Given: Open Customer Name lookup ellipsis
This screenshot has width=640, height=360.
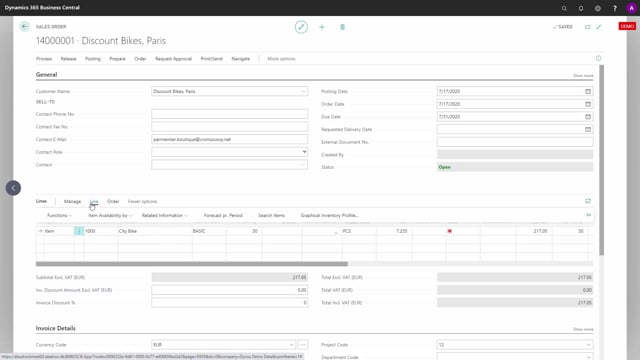Looking at the screenshot, I should (x=302, y=91).
